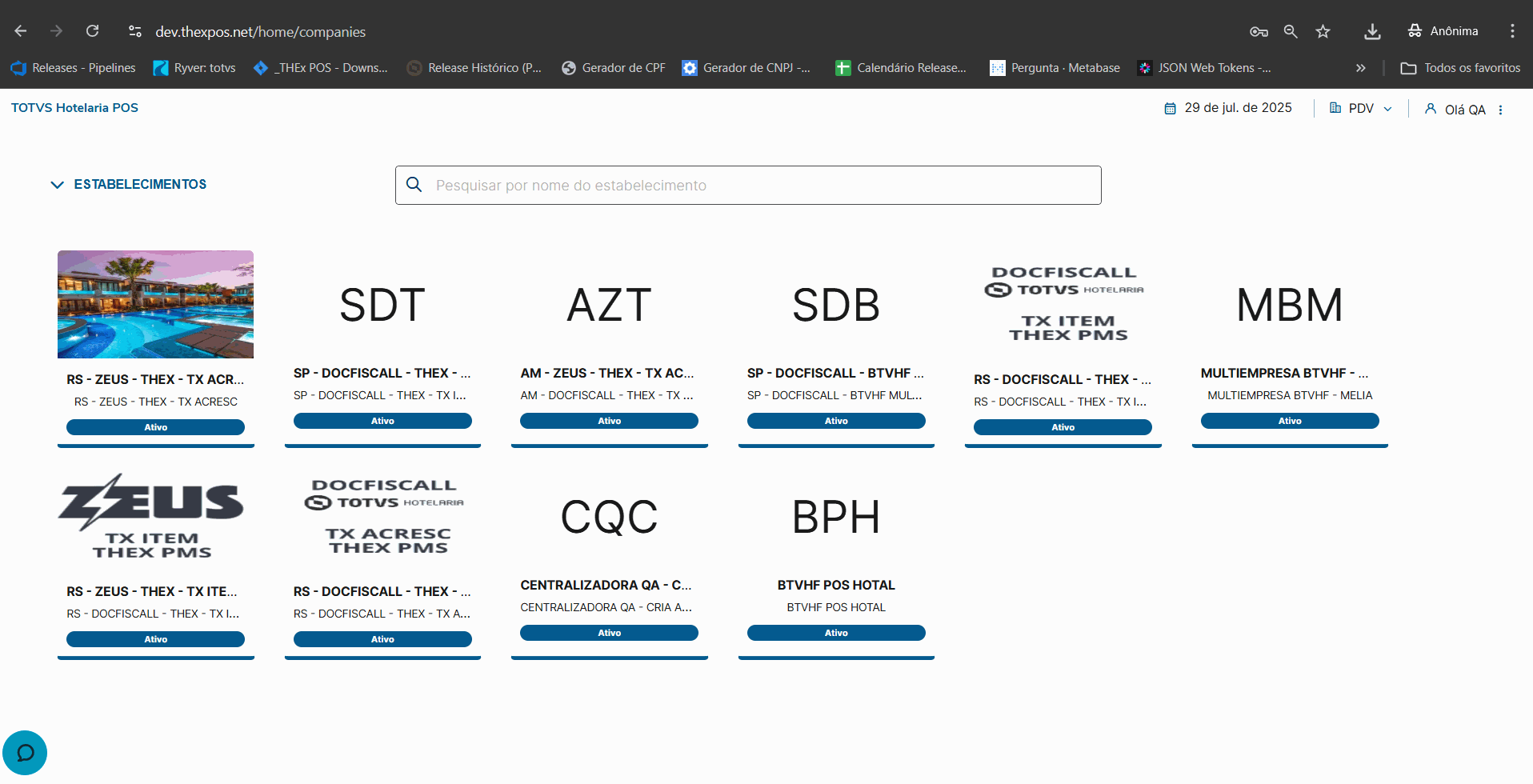Screen dimensions: 1533x784
Task: Open the user options three-dot menu
Action: tap(1501, 110)
